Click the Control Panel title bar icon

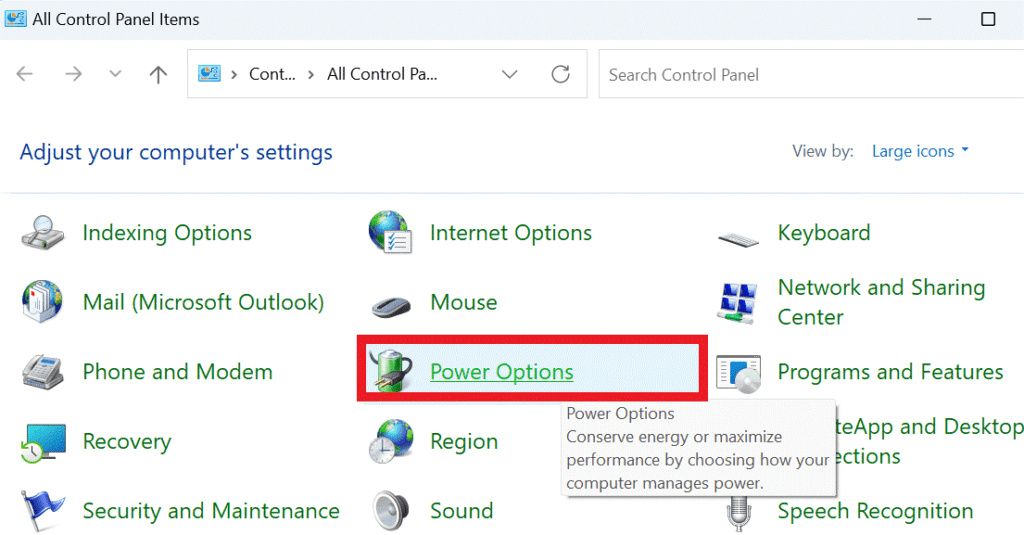point(15,18)
